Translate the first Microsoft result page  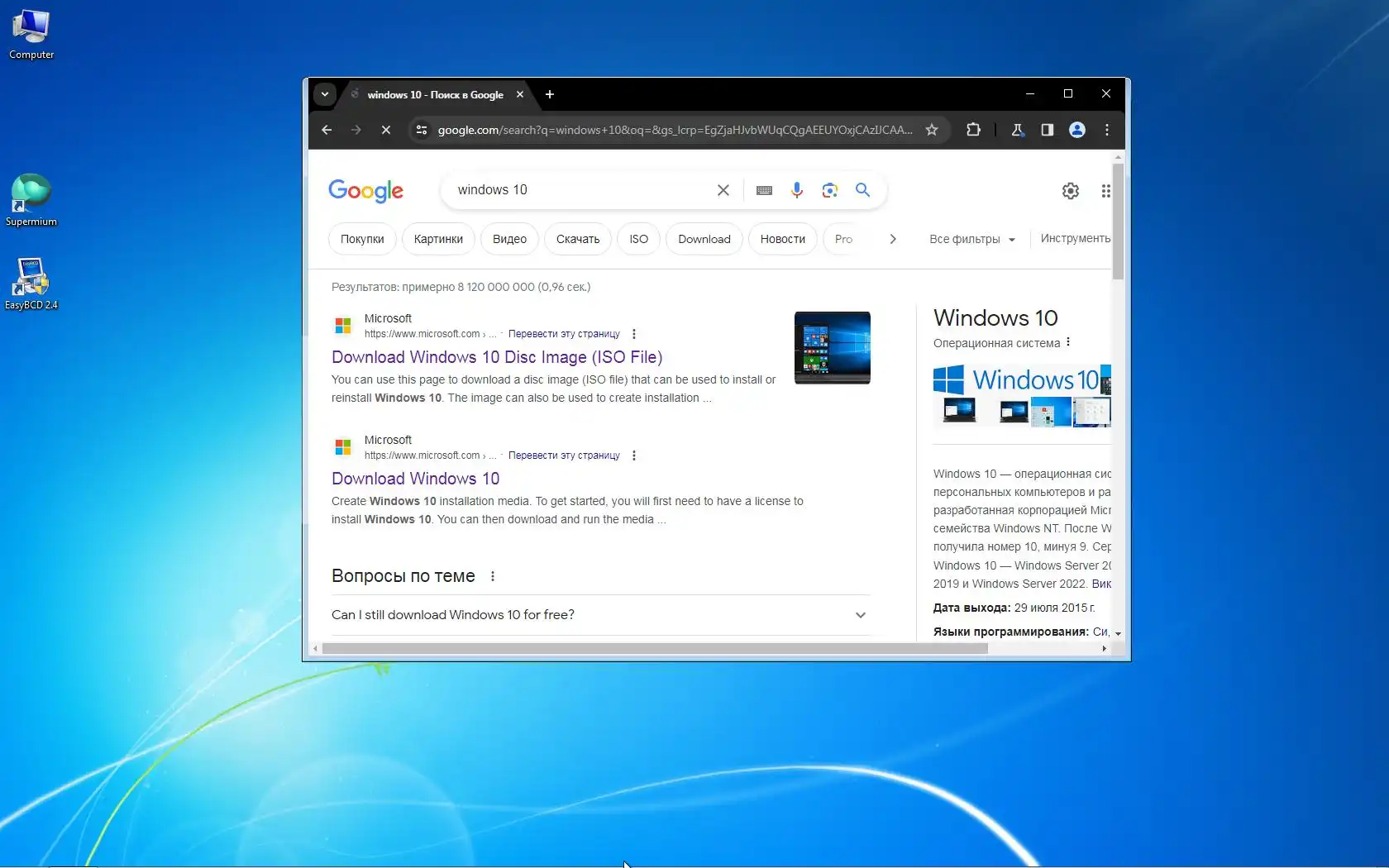[x=564, y=334]
